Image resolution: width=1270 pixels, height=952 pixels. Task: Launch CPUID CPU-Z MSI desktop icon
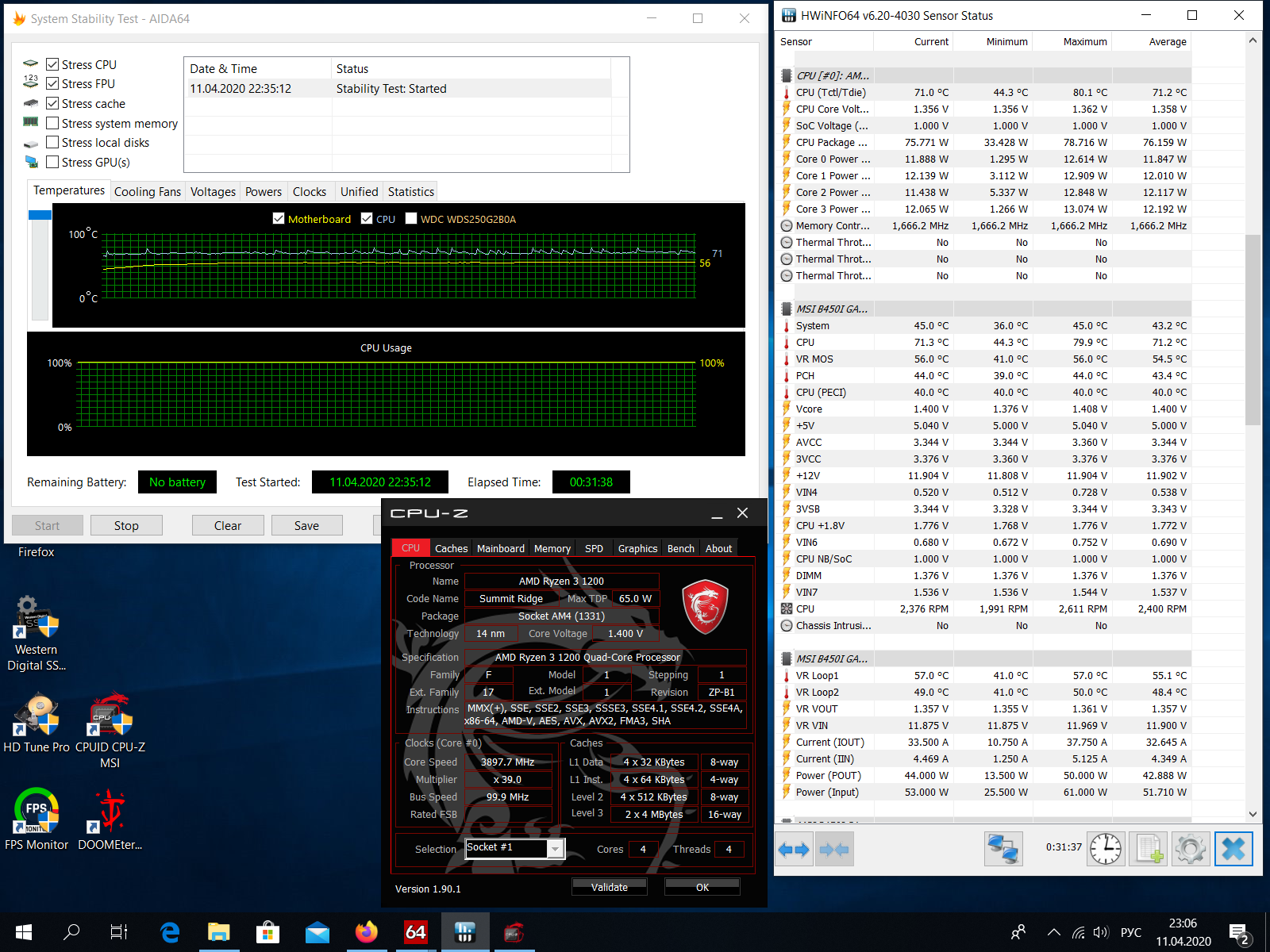pos(110,730)
